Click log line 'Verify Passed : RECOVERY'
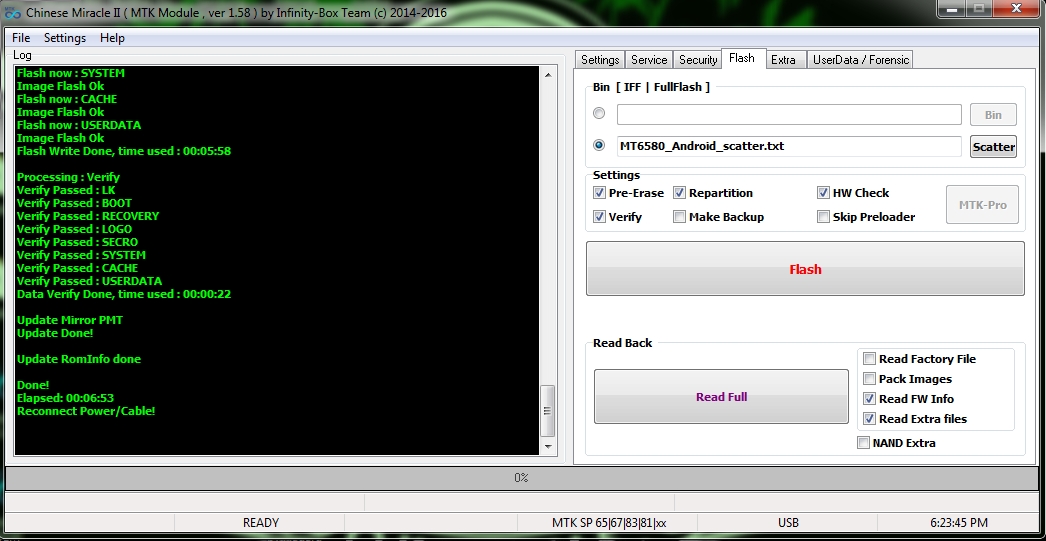Viewport: 1046px width, 541px height. tap(88, 216)
